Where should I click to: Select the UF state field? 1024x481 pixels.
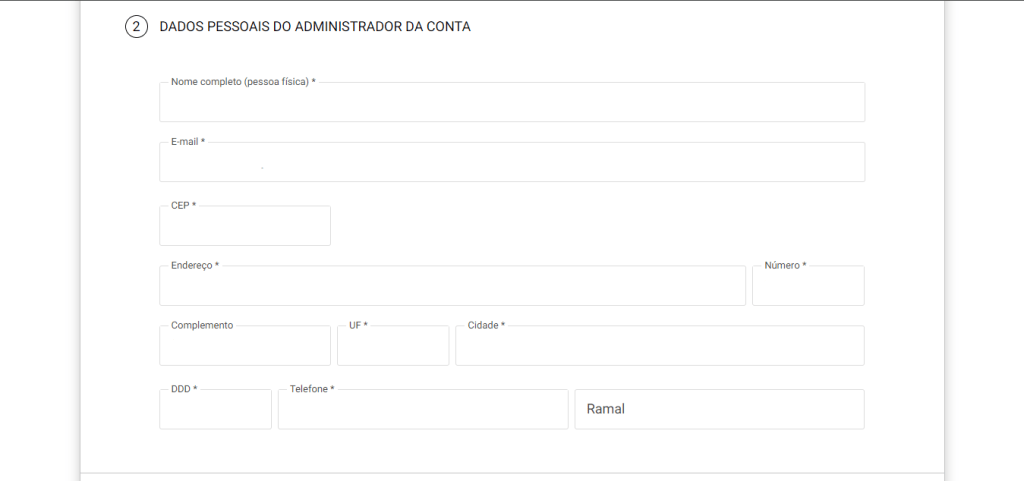point(393,348)
